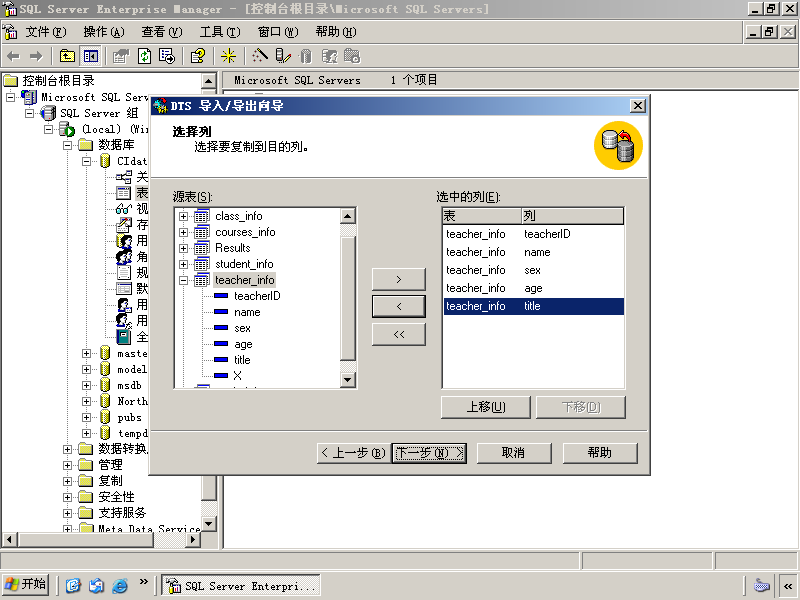Screen dimensions: 800x600
Task: Select the 管理 folder in tree
Action: coord(110,465)
